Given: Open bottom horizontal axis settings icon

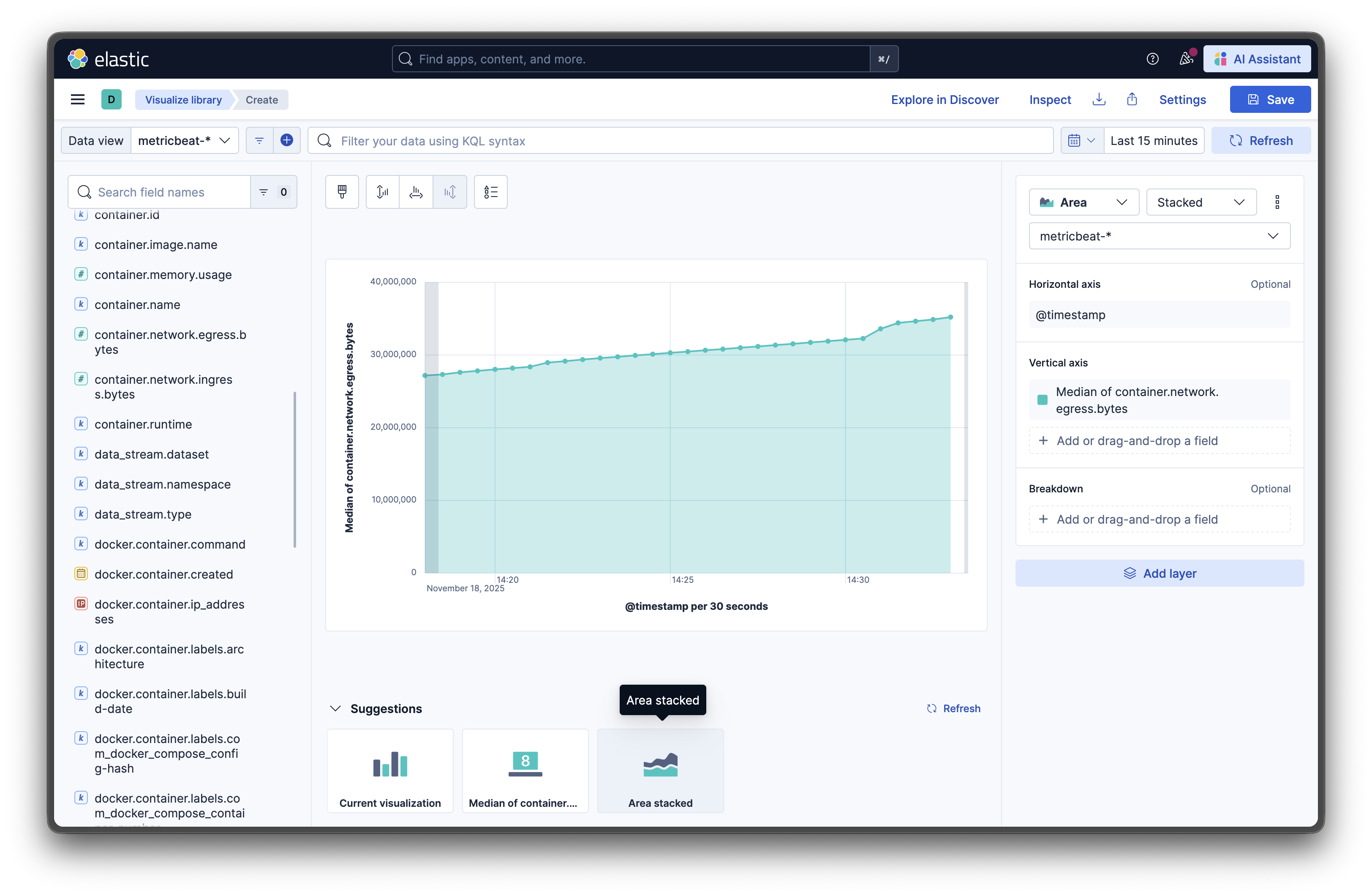Looking at the screenshot, I should [x=416, y=191].
